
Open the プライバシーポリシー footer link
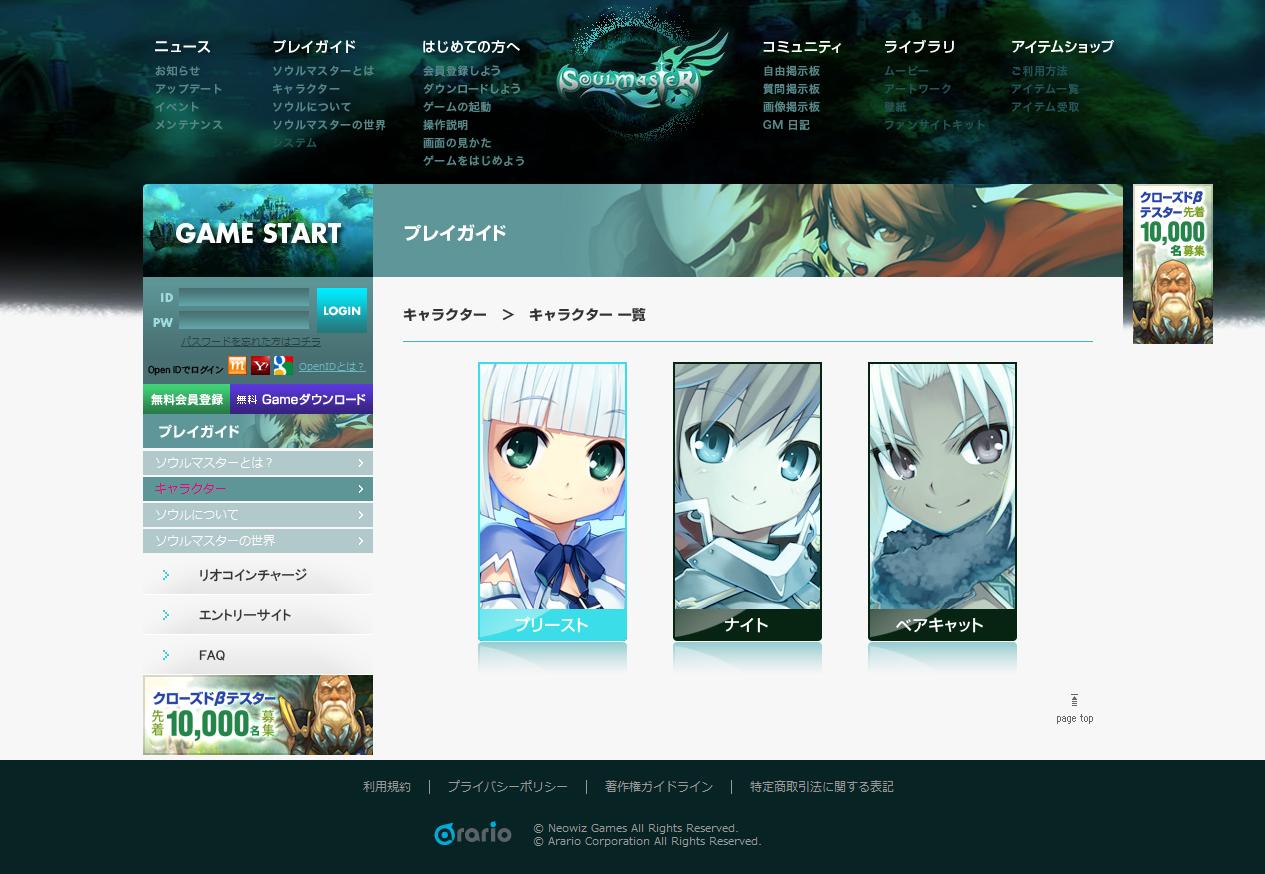tap(507, 787)
